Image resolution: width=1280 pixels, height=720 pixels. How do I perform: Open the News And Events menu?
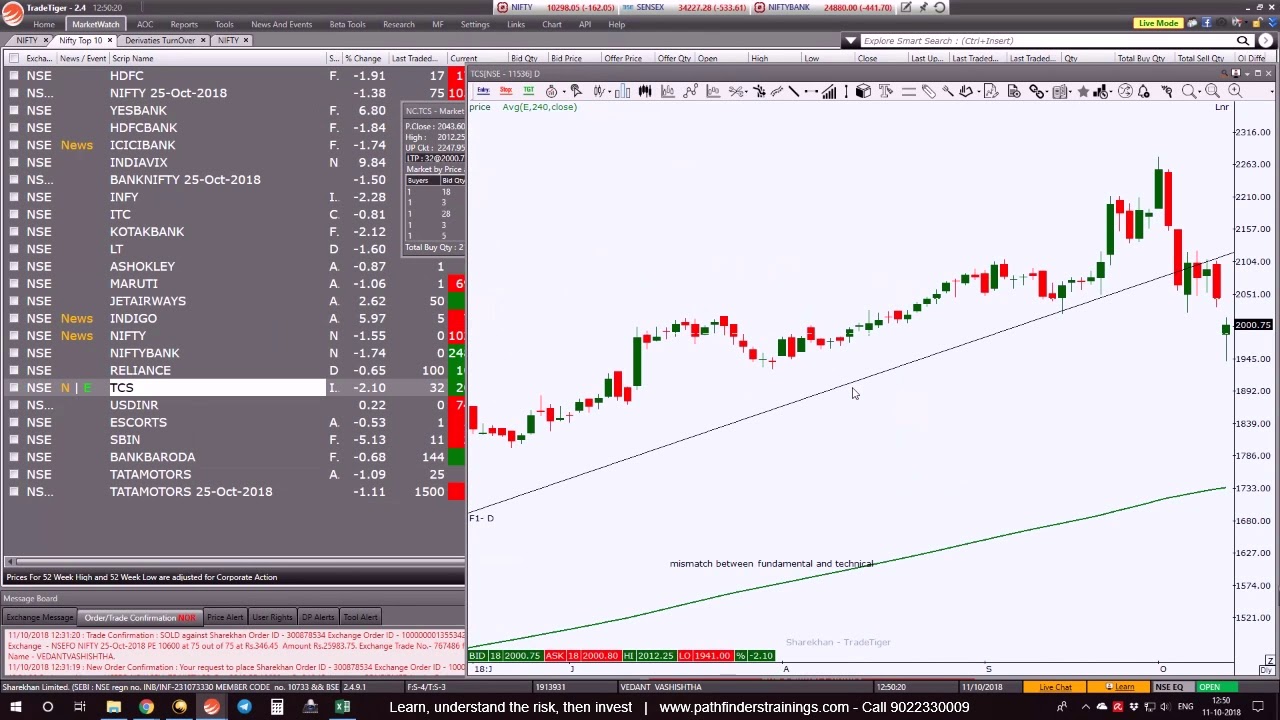click(x=281, y=24)
